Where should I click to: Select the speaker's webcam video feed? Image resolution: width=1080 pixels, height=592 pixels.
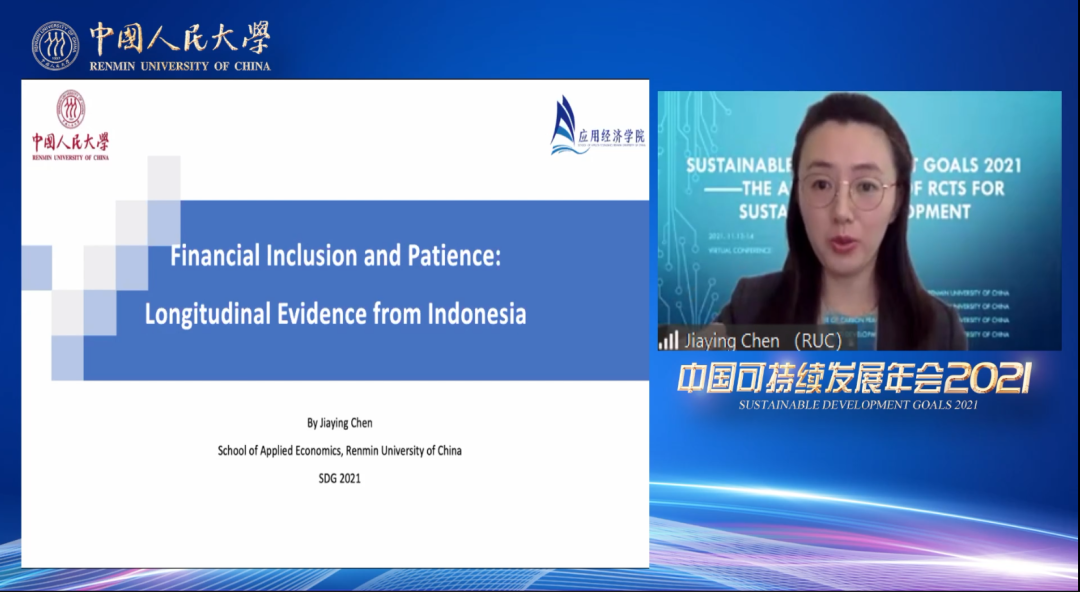coord(858,220)
